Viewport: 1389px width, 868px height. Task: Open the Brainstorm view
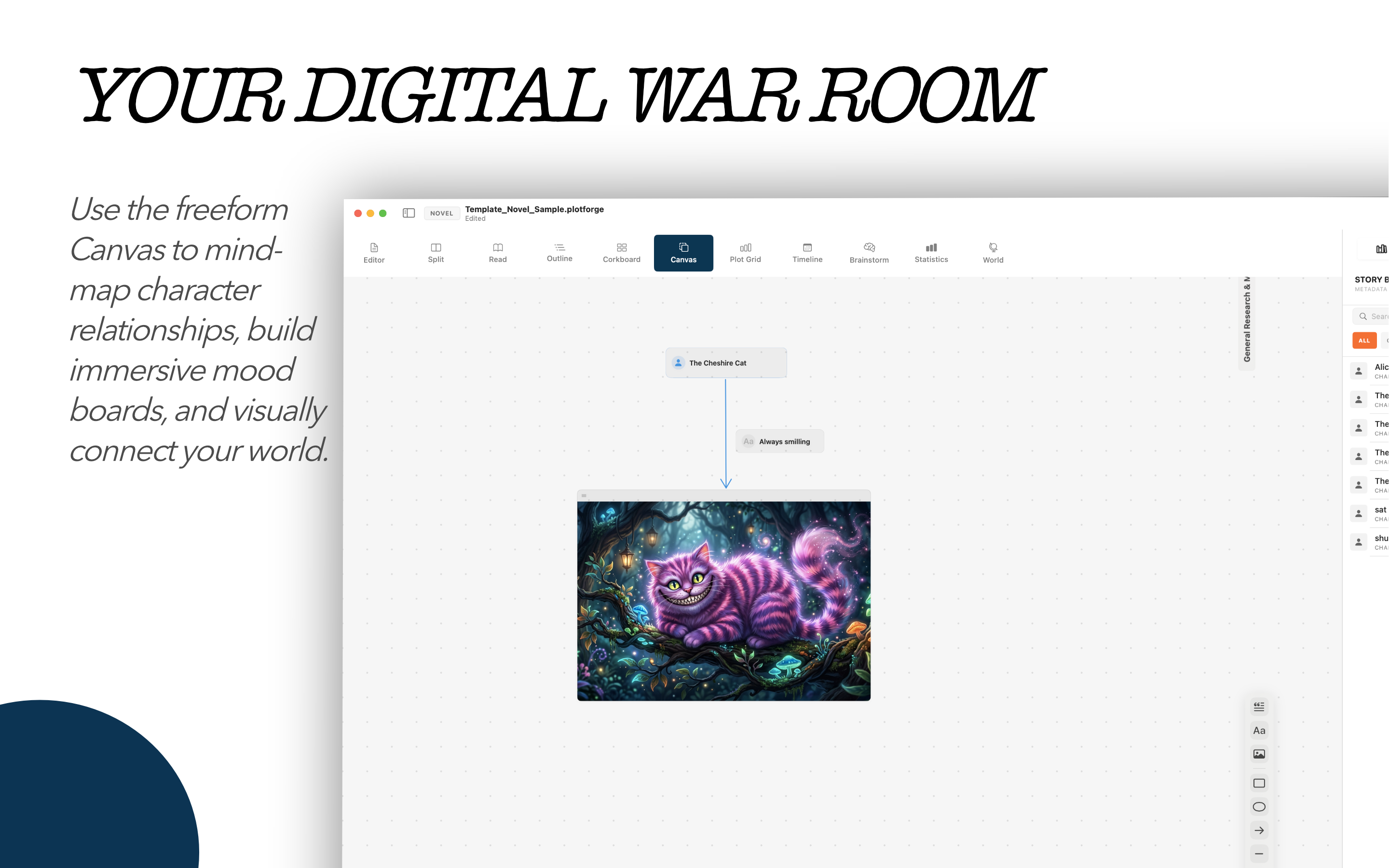pyautogui.click(x=869, y=253)
